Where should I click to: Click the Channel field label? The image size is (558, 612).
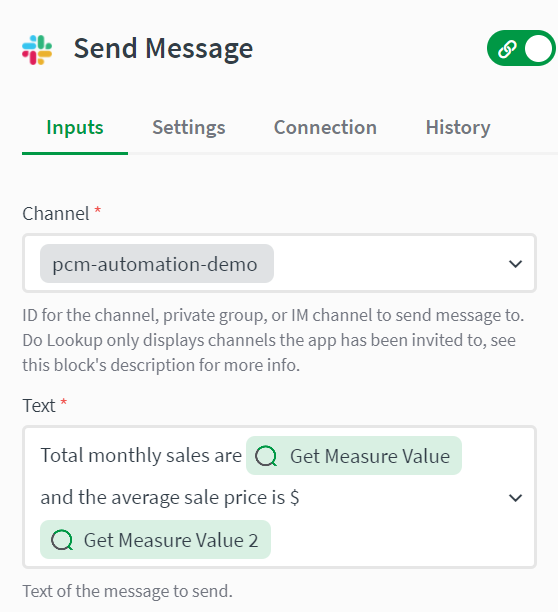(x=56, y=213)
